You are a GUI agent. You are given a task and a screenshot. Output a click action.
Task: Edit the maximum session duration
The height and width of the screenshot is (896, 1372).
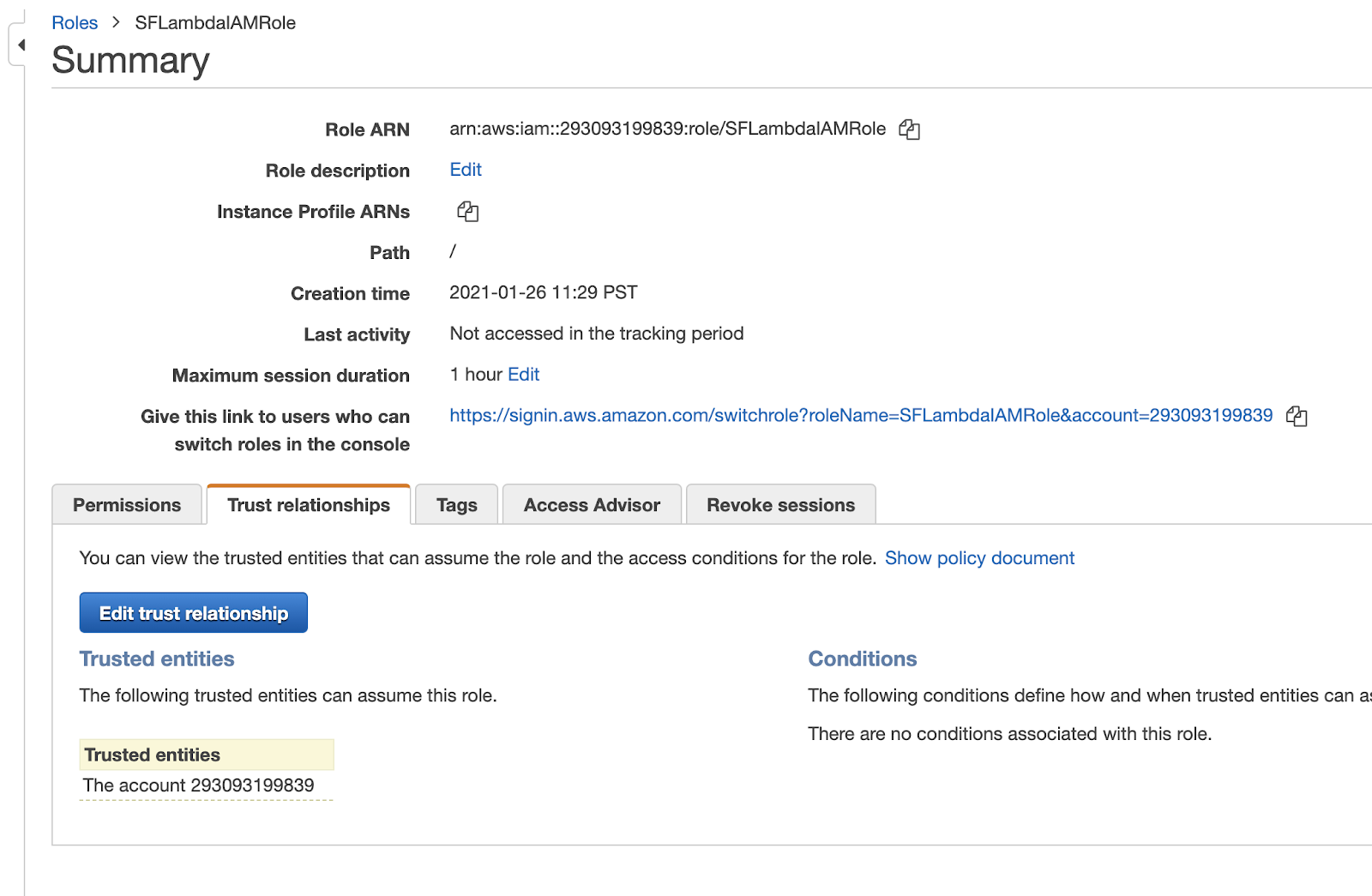523,375
